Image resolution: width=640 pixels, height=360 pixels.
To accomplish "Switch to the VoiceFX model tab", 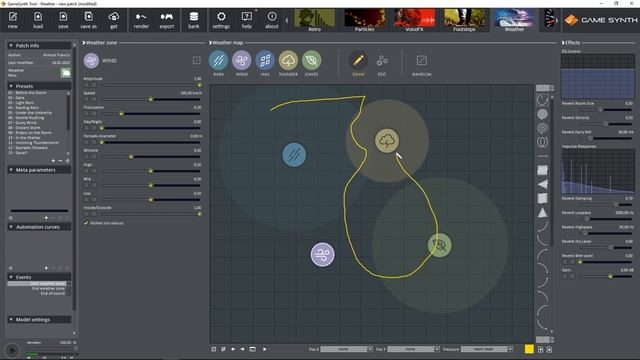I will click(414, 20).
